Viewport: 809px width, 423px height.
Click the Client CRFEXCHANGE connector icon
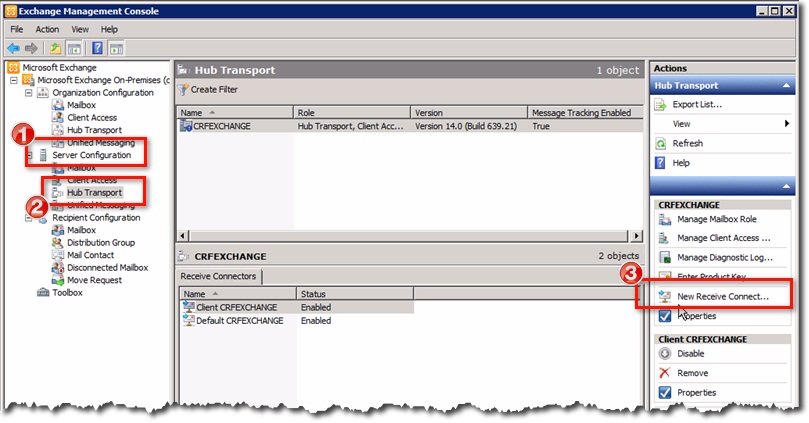(x=189, y=307)
